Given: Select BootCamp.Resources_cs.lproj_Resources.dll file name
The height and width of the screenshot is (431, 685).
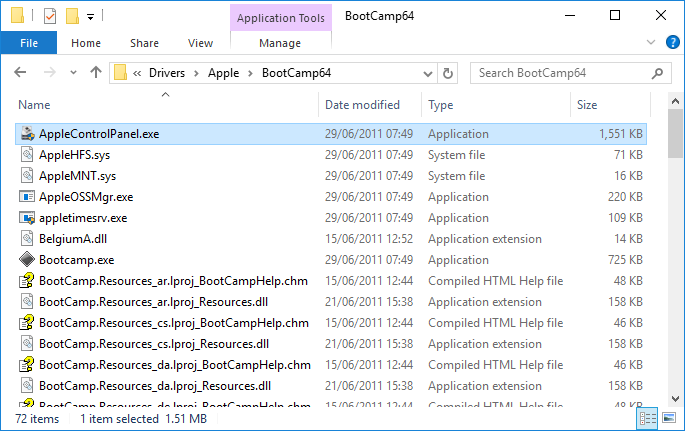Looking at the screenshot, I should click(154, 344).
